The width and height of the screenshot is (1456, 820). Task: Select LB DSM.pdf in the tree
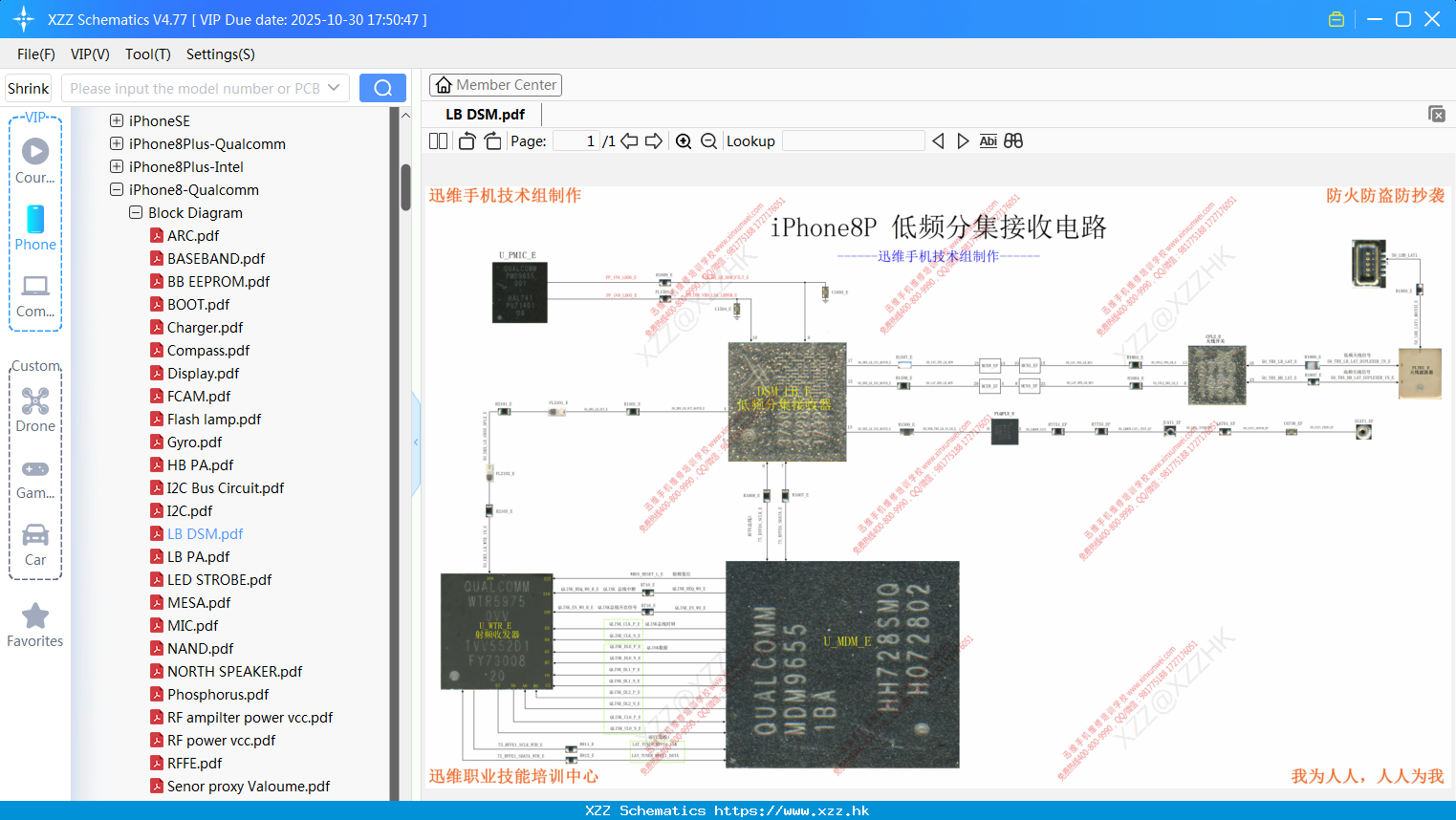(205, 533)
